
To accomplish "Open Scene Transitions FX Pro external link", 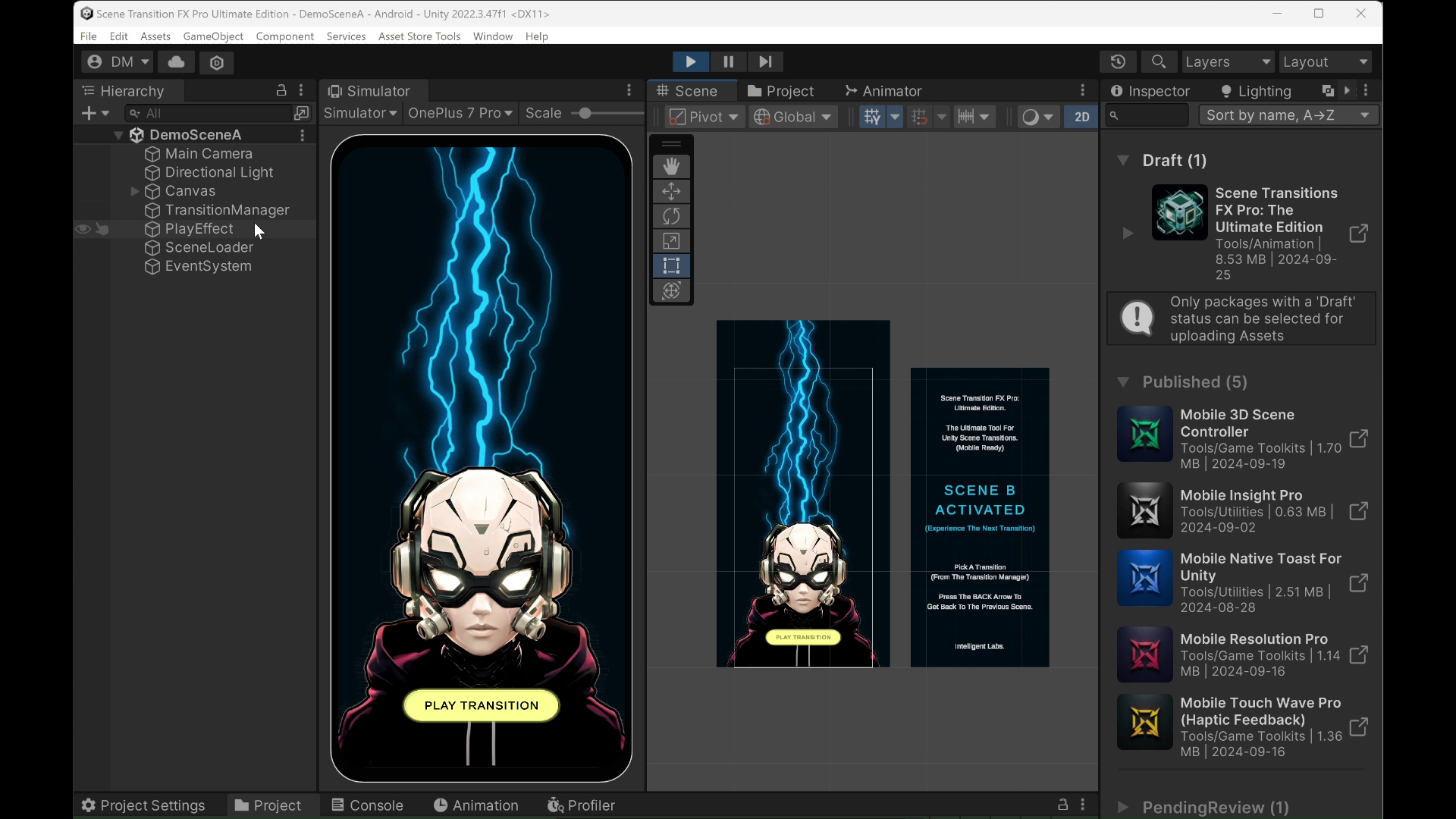I will (1358, 234).
